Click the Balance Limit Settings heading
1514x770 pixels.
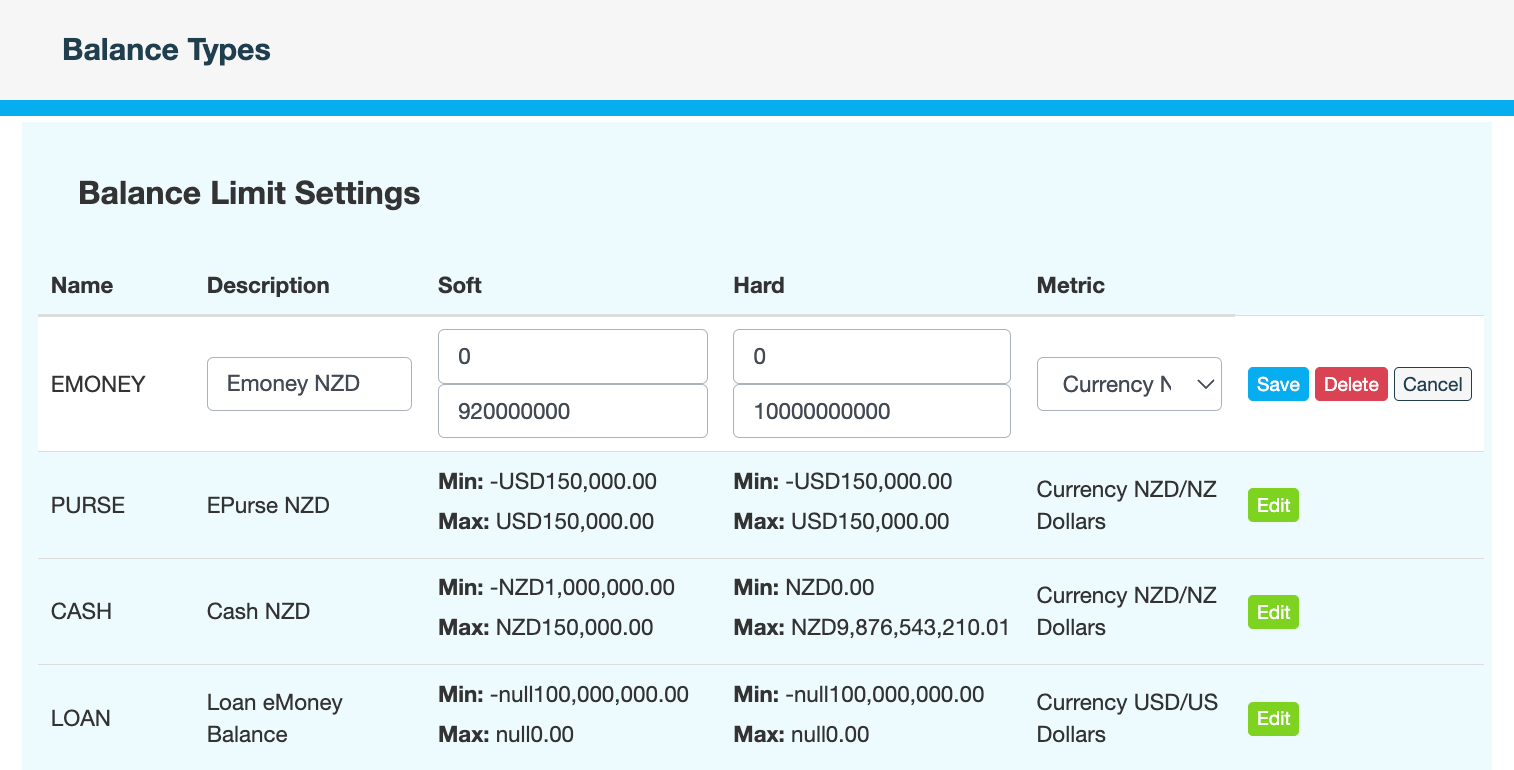coord(249,193)
